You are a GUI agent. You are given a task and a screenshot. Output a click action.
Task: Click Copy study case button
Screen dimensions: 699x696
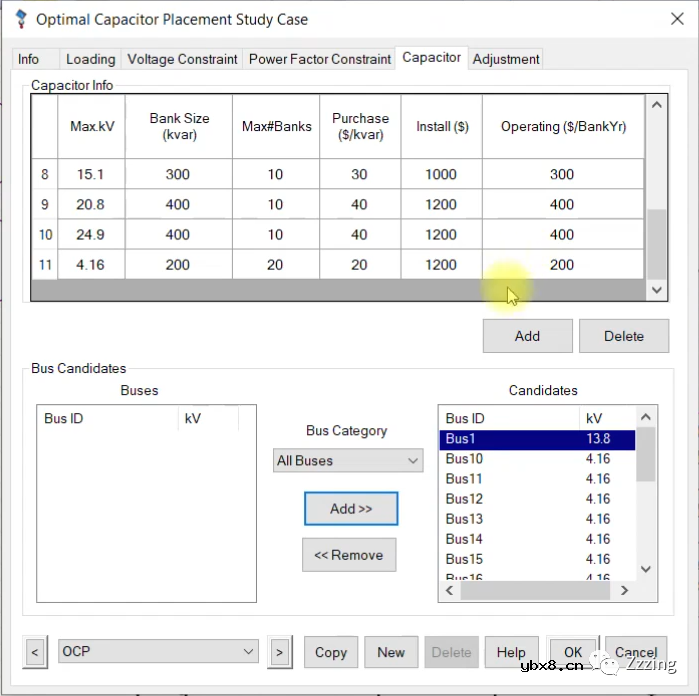(330, 652)
